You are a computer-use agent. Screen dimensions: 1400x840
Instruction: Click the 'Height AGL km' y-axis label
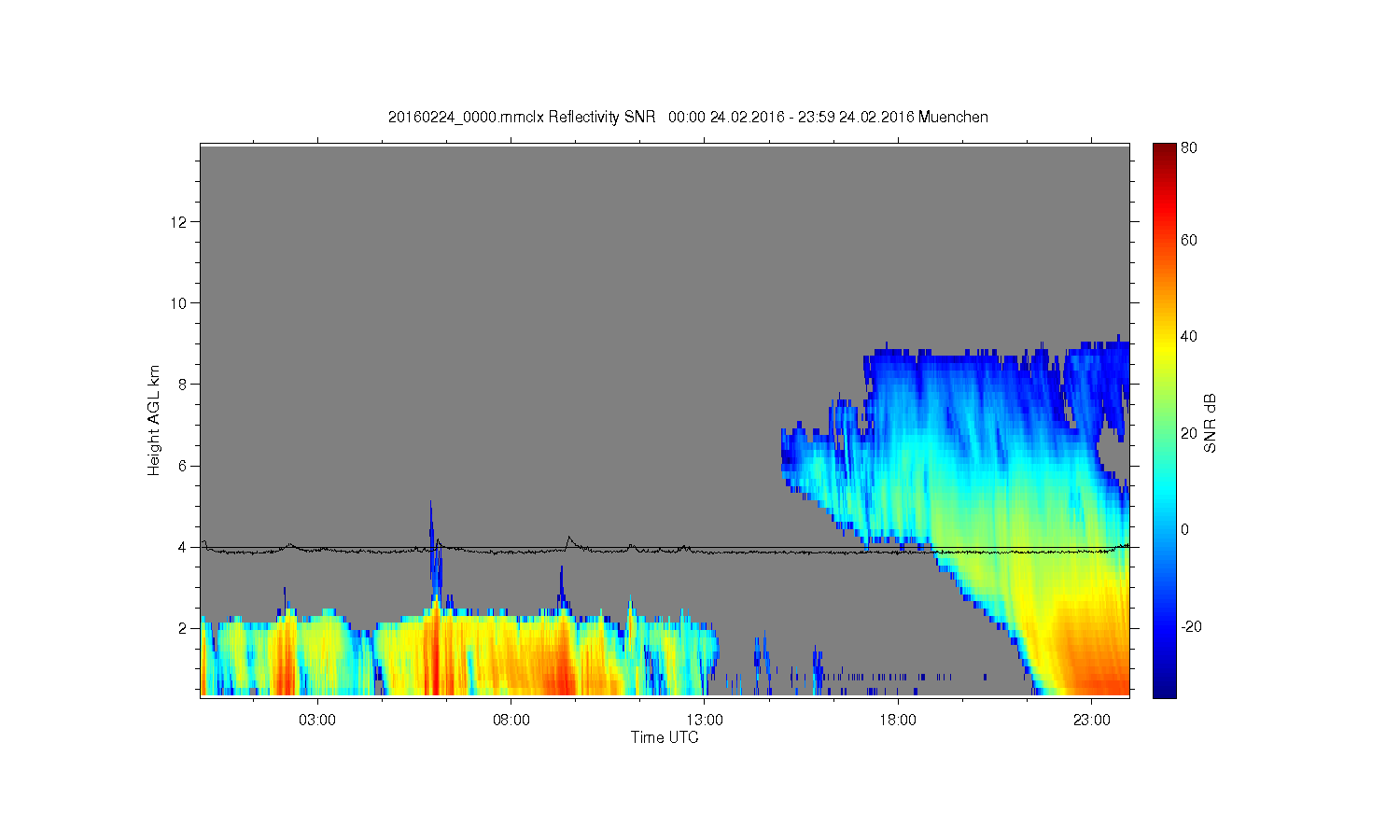(x=154, y=420)
